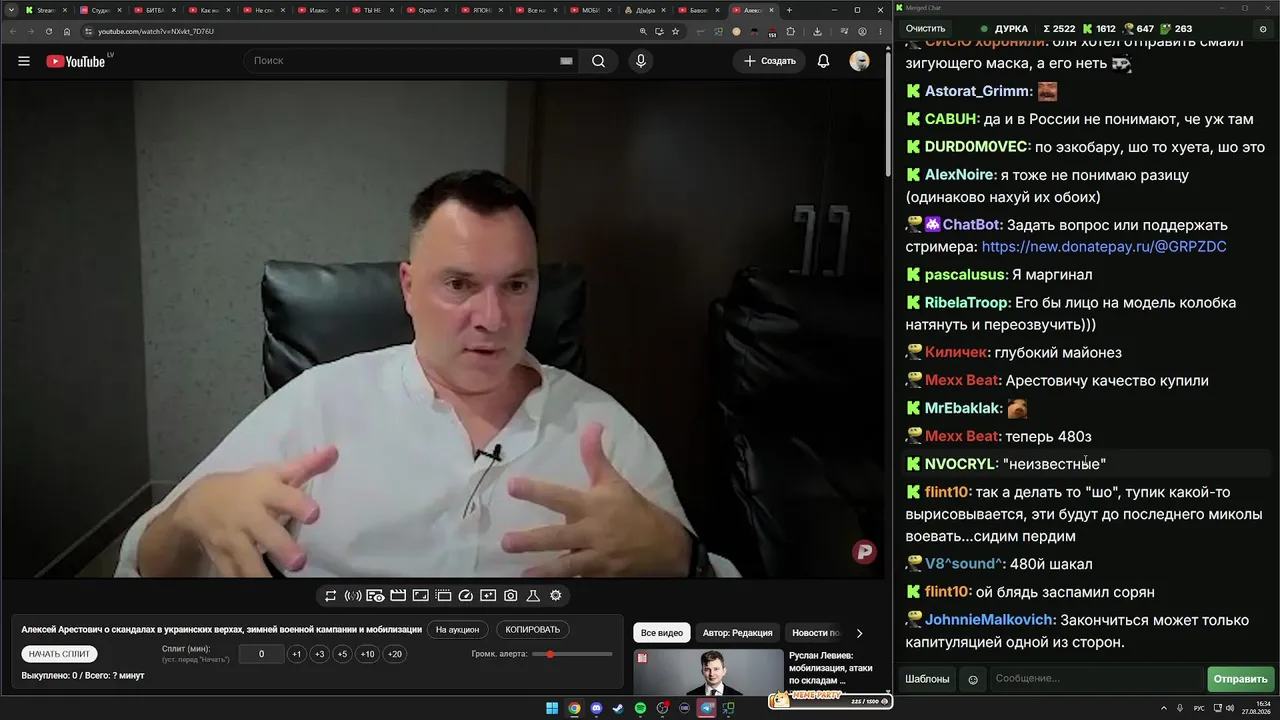Image resolution: width=1280 pixels, height=720 pixels.
Task: Click the fullscreen frame icon under the video
Action: 421,596
